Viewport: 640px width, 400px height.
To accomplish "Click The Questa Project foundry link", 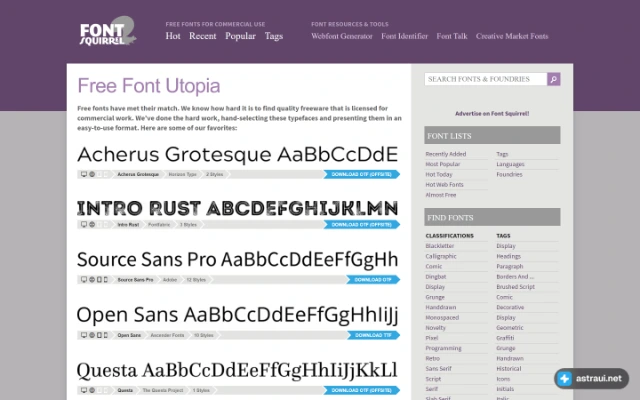I will [163, 390].
